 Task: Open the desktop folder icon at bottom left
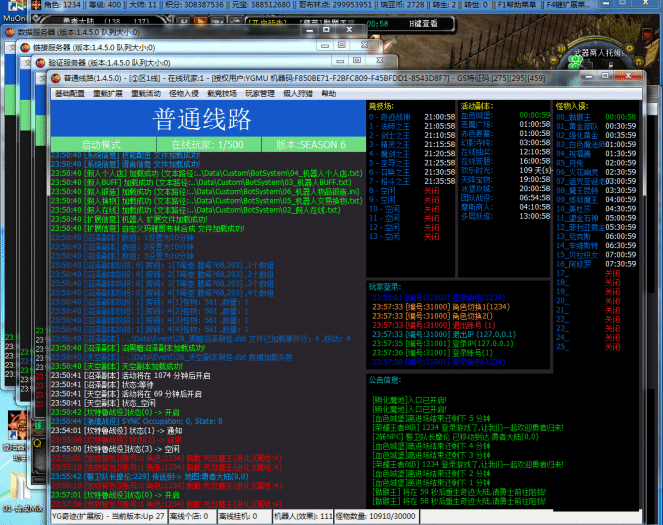pyautogui.click(x=17, y=497)
